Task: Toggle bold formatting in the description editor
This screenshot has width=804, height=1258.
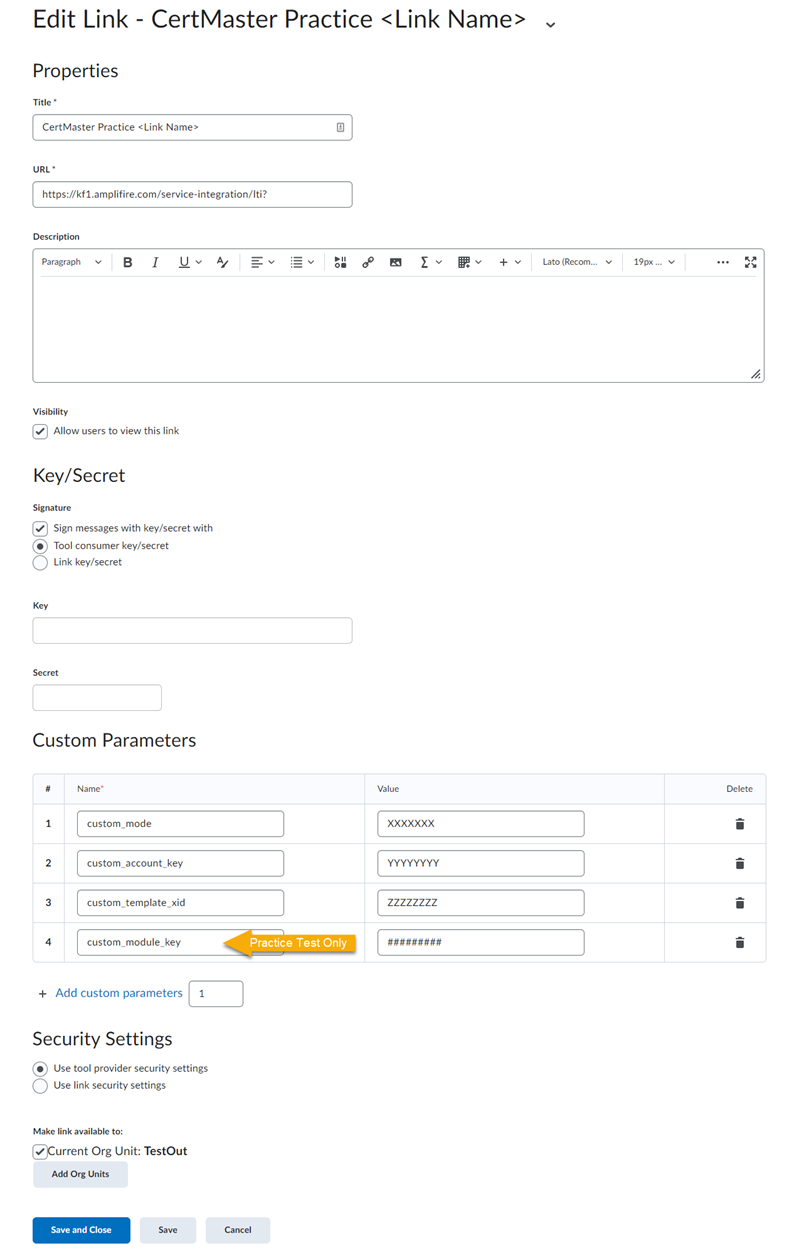Action: pos(128,262)
